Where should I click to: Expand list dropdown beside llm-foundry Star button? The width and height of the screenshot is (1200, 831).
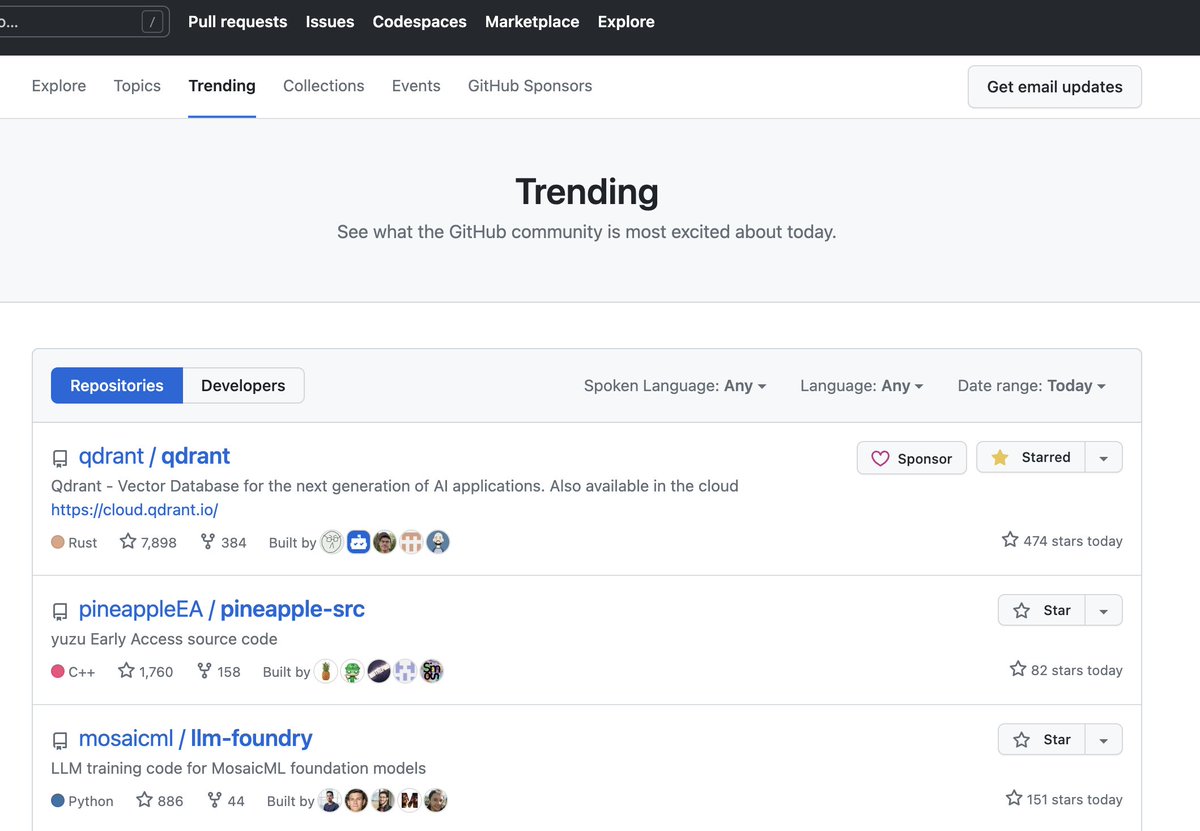click(x=1104, y=739)
